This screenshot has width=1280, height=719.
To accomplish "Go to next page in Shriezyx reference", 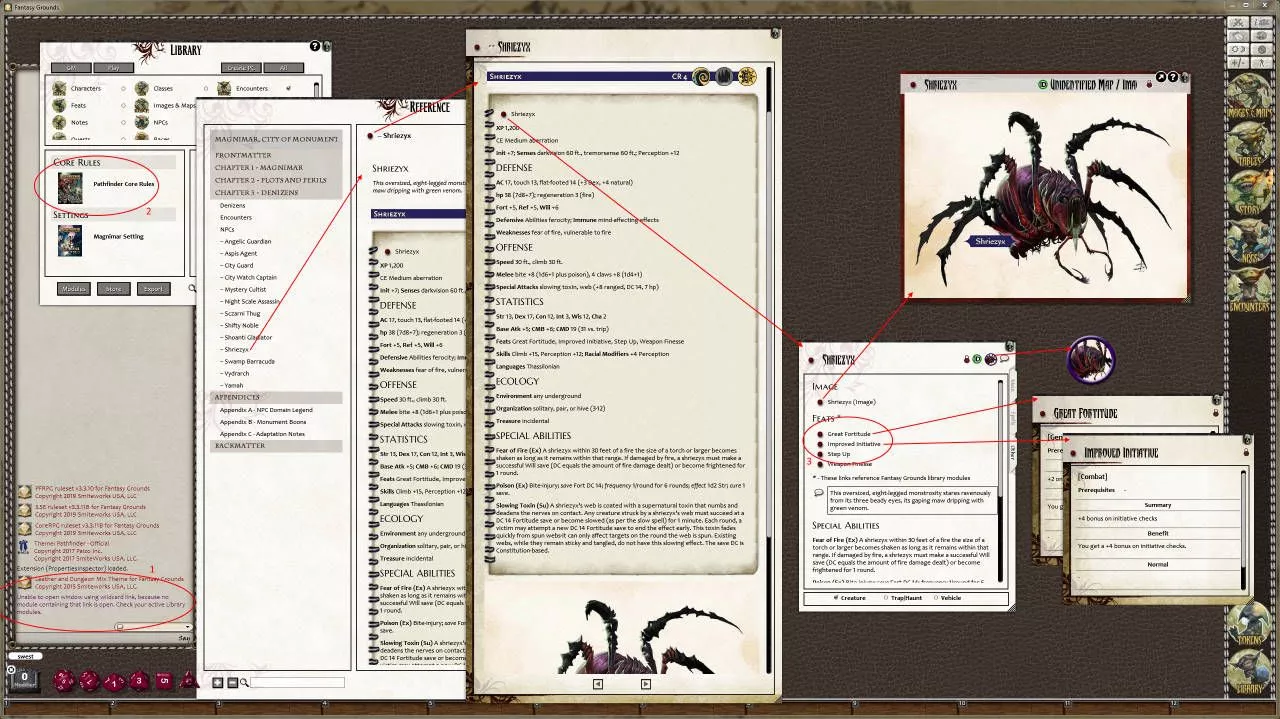I will [646, 684].
